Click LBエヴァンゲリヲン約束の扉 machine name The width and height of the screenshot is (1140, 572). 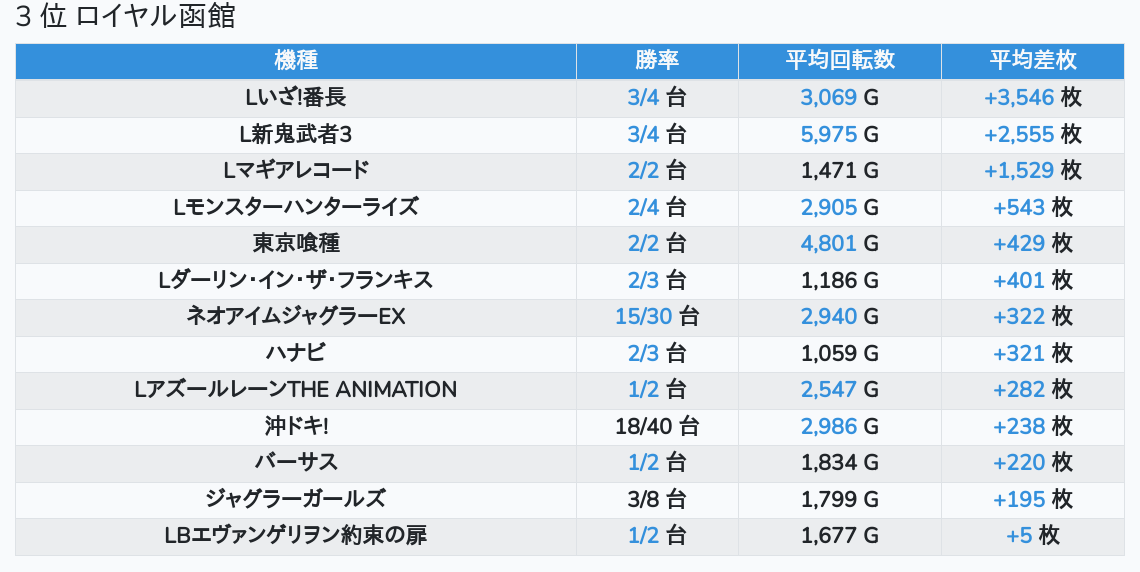[x=295, y=536]
